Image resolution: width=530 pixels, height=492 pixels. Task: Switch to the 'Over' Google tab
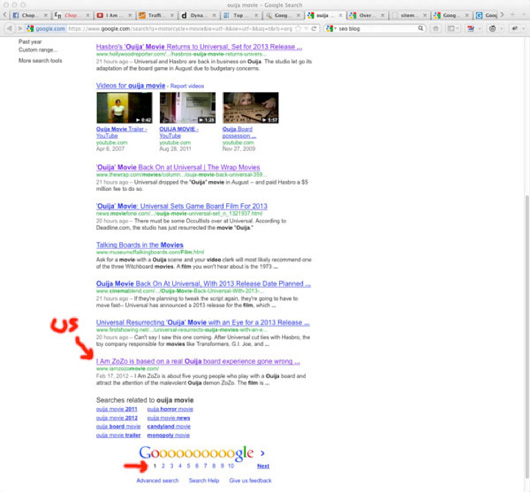click(x=367, y=15)
